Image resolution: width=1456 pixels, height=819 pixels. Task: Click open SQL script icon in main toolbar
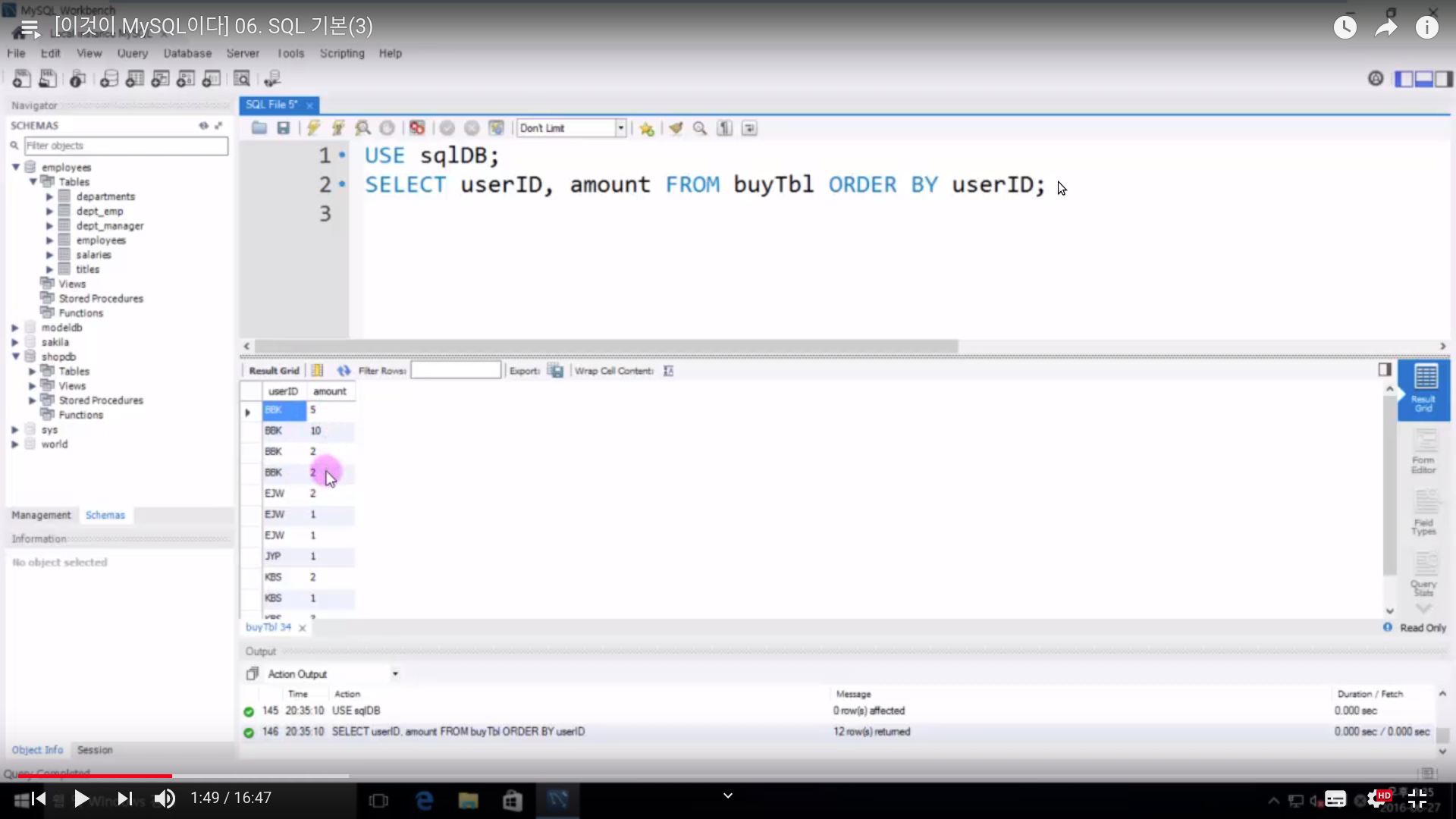click(48, 78)
